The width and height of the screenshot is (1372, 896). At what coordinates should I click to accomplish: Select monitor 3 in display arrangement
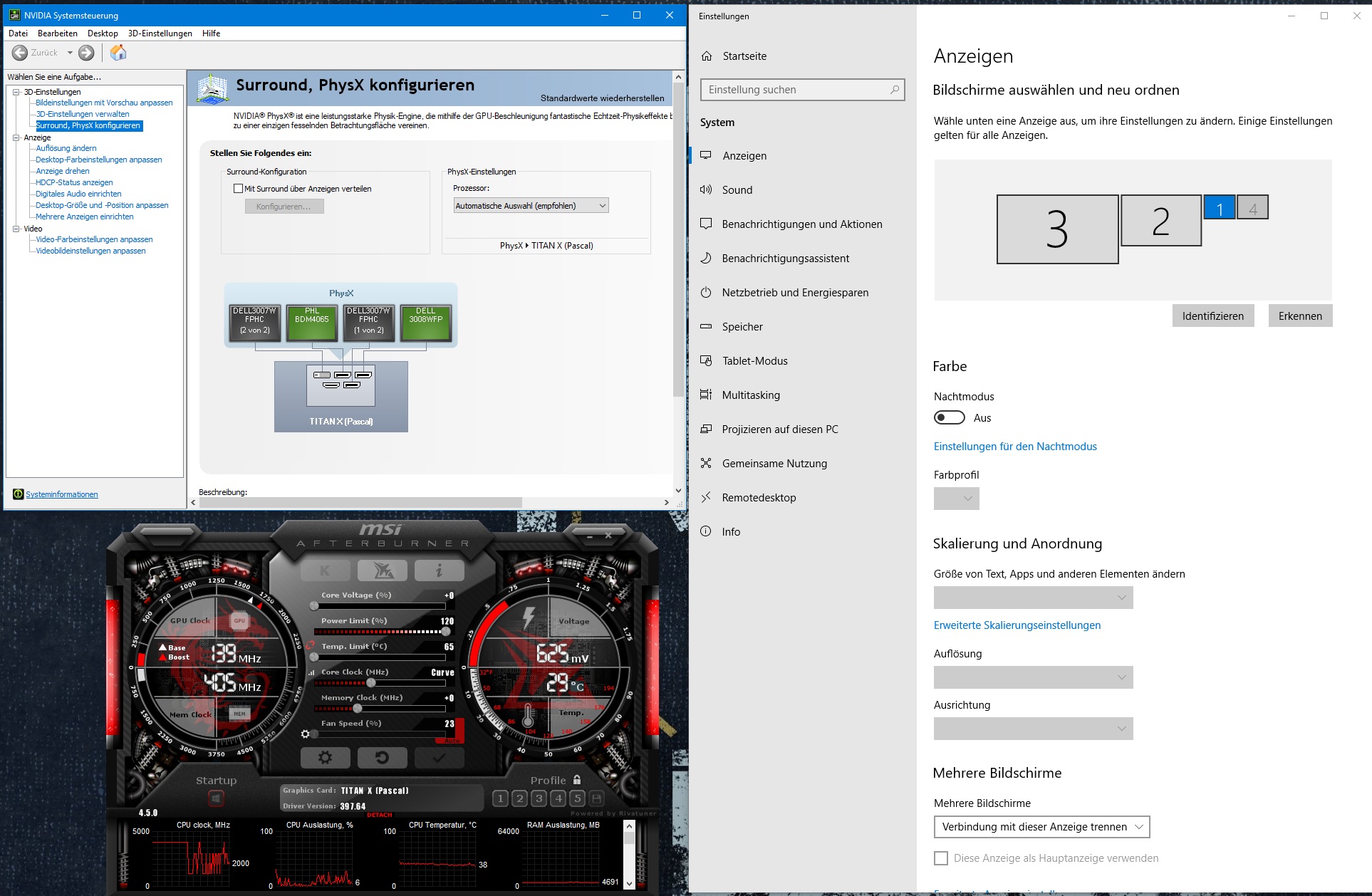click(1058, 229)
